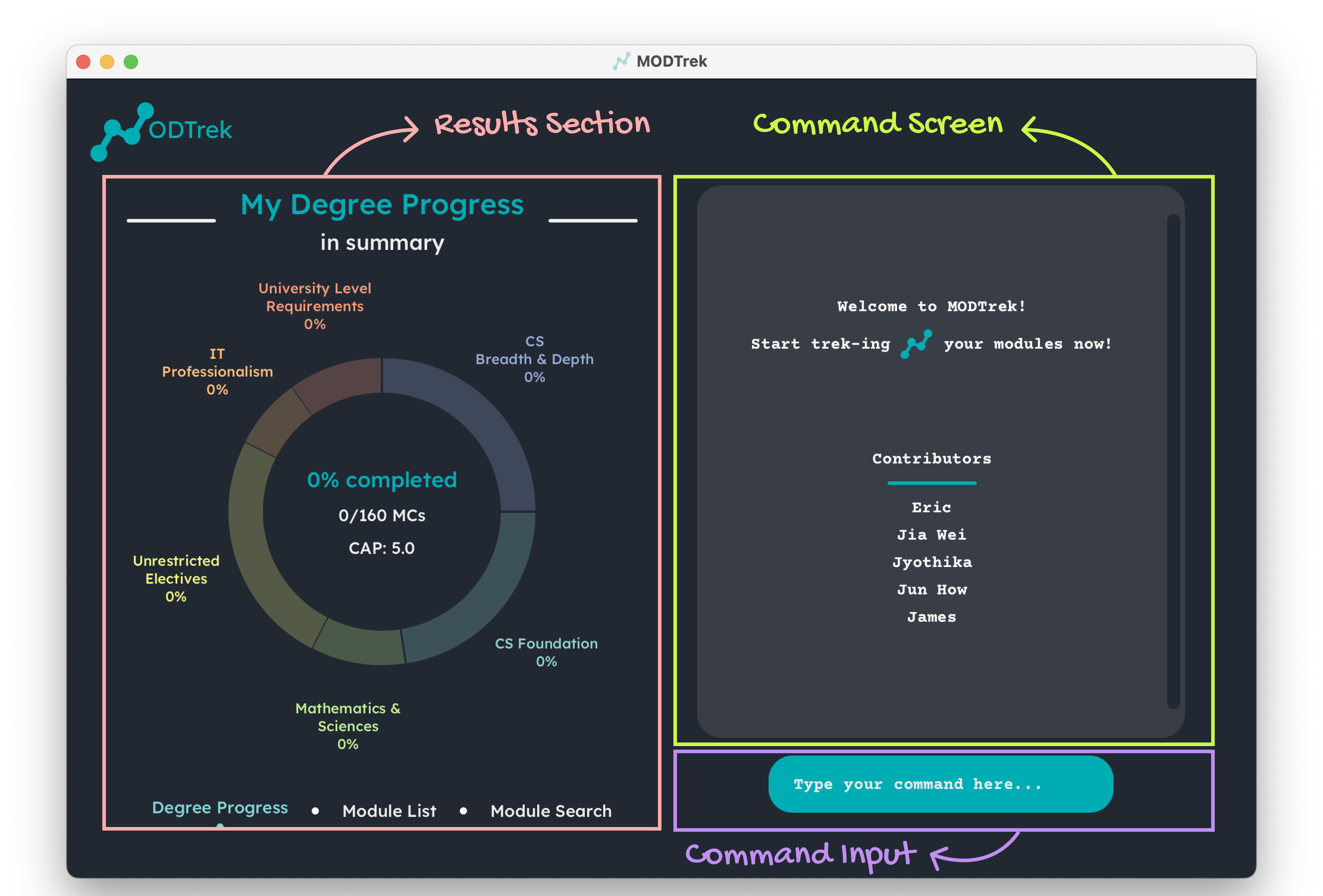The image size is (1323, 896).
Task: Click the 'Contributors' heading
Action: tap(932, 459)
